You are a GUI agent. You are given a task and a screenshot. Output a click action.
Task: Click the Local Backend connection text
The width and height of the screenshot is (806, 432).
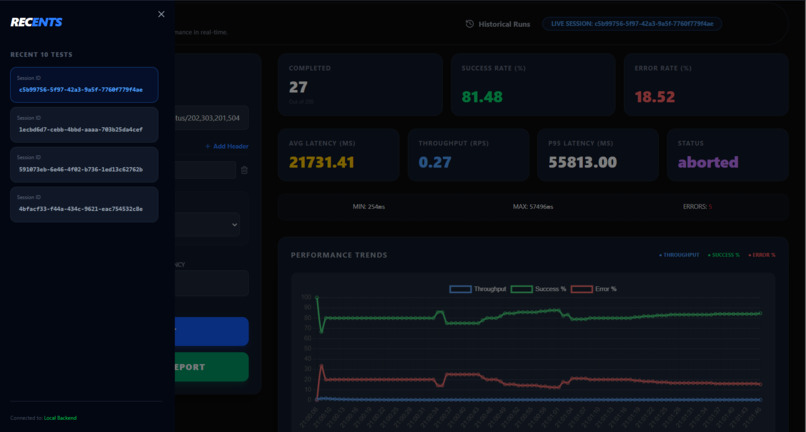[x=60, y=418]
